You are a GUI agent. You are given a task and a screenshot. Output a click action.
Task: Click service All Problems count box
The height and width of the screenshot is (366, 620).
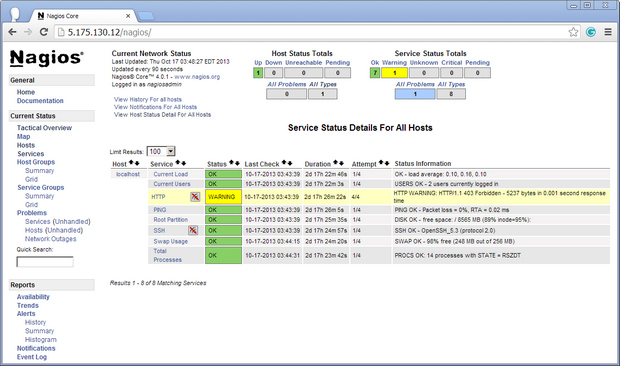(415, 94)
